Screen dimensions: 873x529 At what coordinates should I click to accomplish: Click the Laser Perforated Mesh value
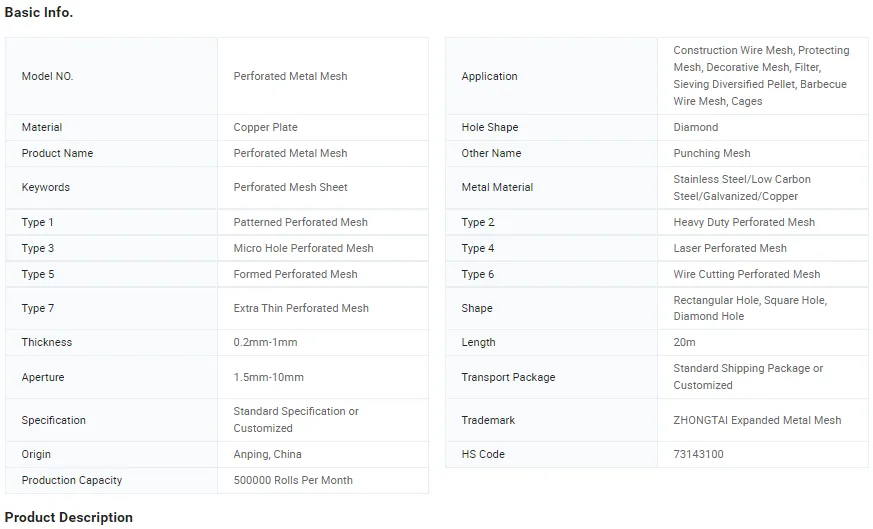click(x=730, y=248)
